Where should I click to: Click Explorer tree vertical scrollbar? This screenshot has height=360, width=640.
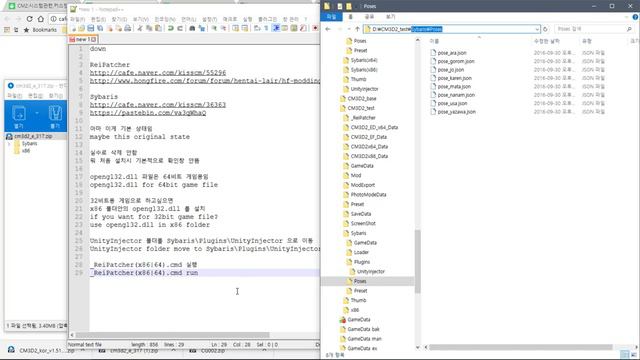(x=418, y=261)
